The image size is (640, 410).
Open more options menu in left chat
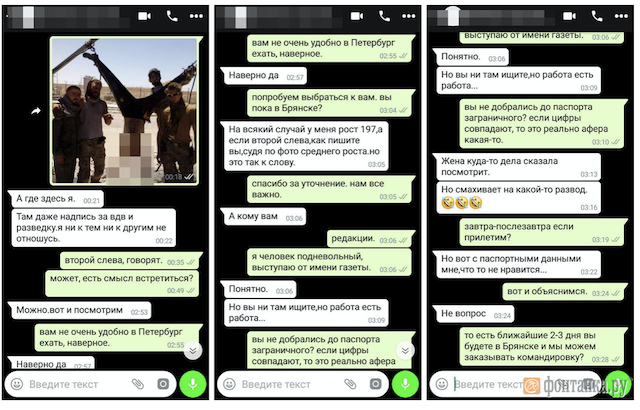pos(196,16)
